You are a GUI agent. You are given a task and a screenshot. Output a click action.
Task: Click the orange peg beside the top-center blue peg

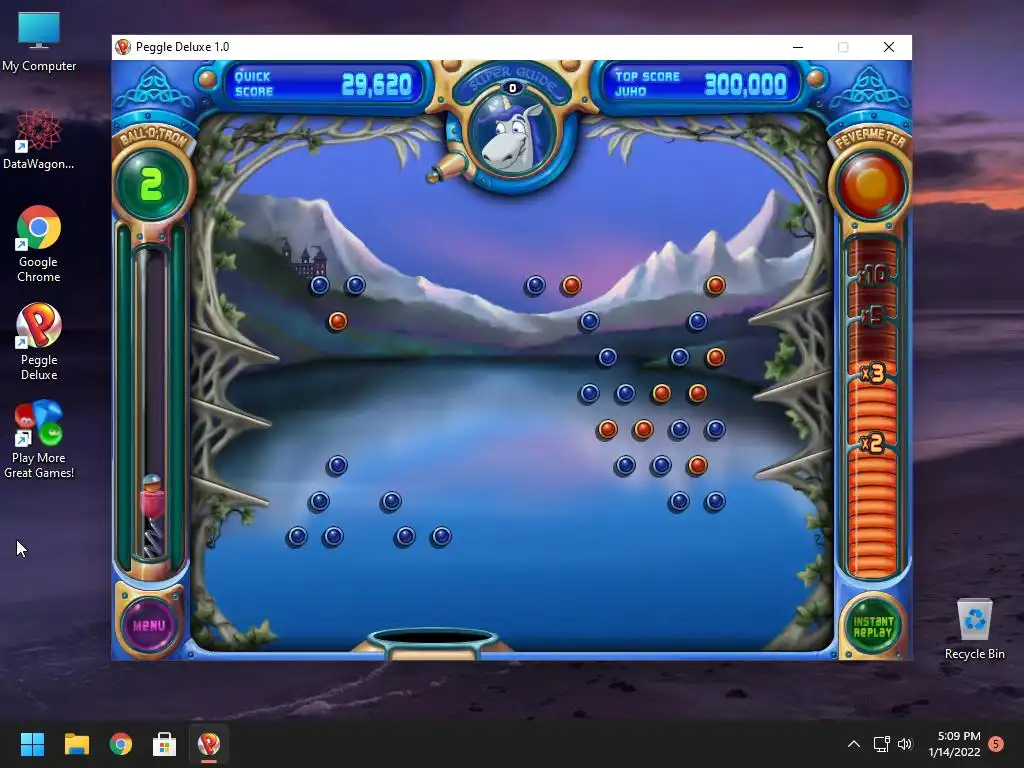(571, 285)
